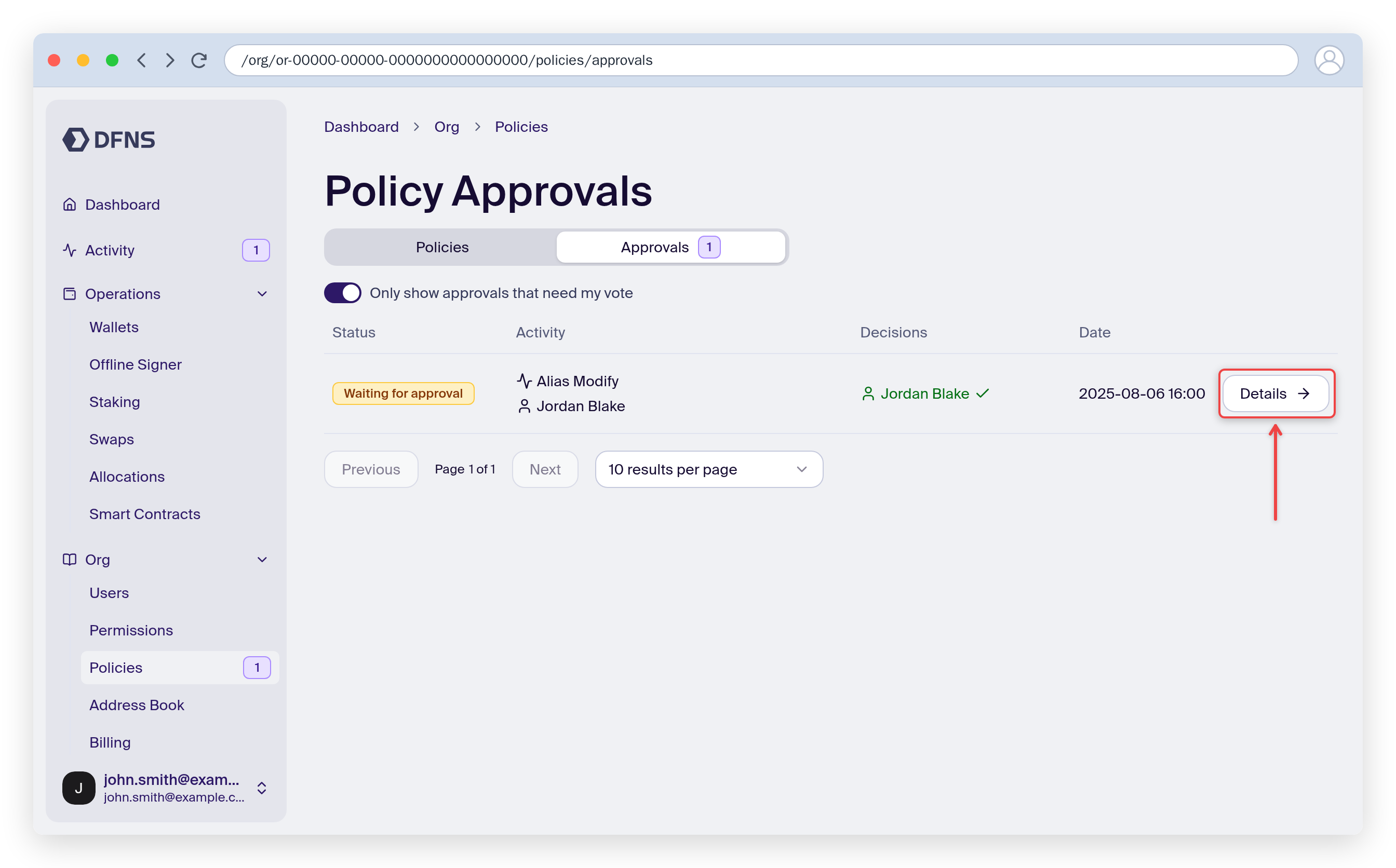
Task: Click the person icon next to Jordan Blake activity
Action: [523, 406]
